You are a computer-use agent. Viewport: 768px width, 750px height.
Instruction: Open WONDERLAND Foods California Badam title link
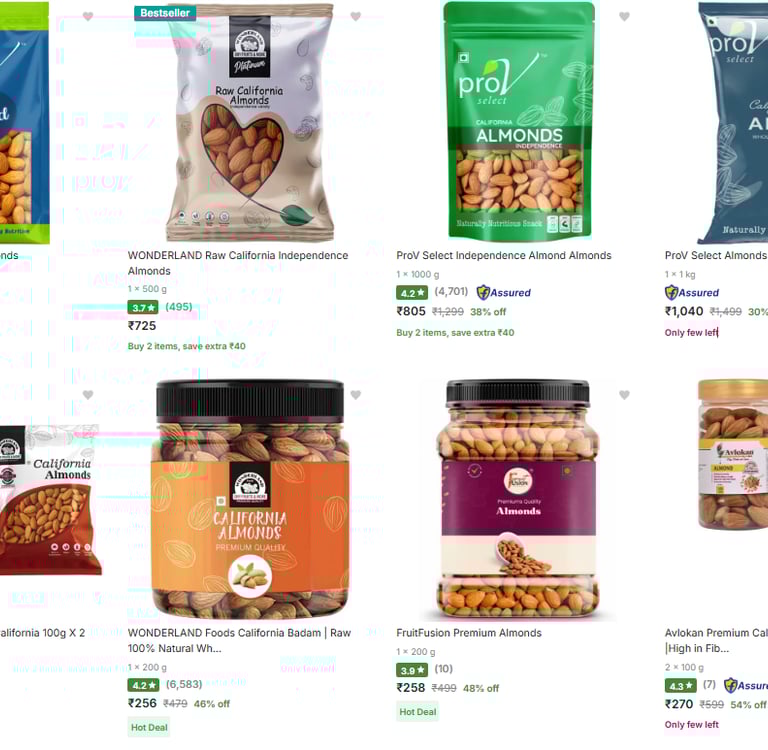point(240,640)
